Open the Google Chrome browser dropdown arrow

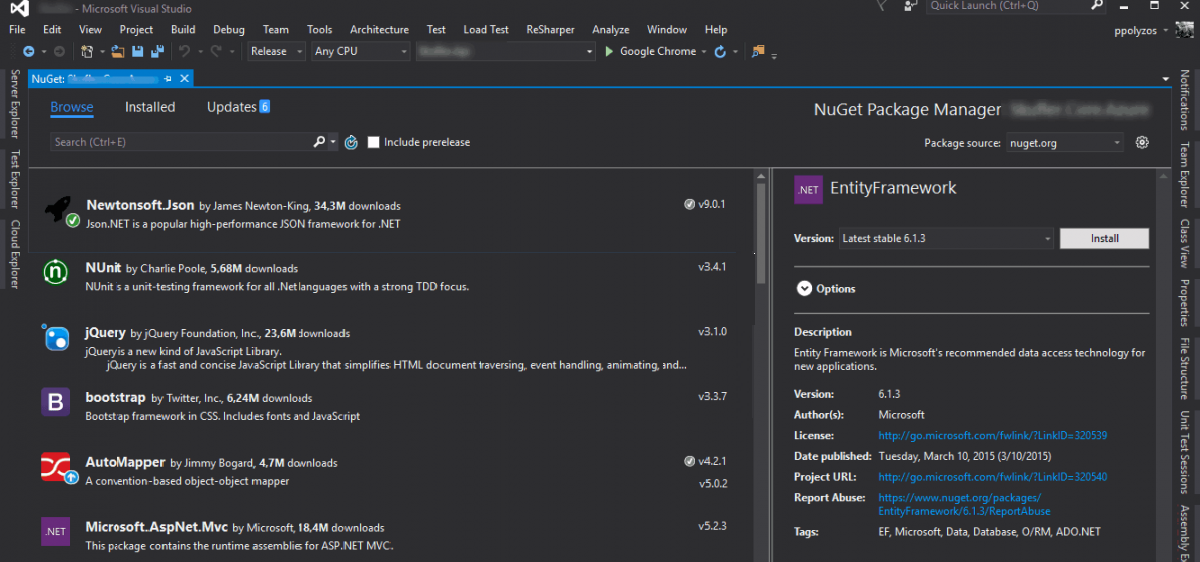(704, 51)
